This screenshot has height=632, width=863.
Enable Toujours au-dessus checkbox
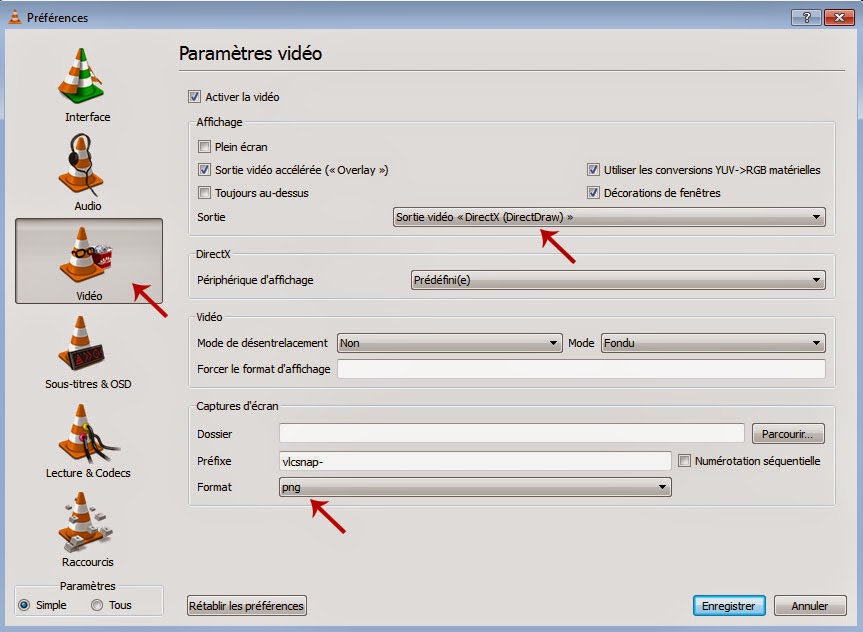pyautogui.click(x=204, y=193)
